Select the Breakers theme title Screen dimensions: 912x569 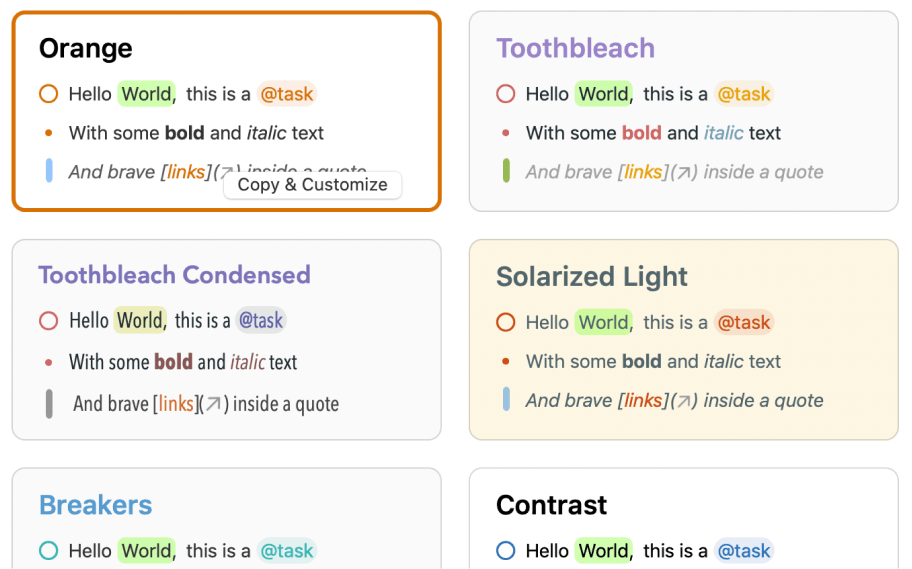[x=96, y=505]
